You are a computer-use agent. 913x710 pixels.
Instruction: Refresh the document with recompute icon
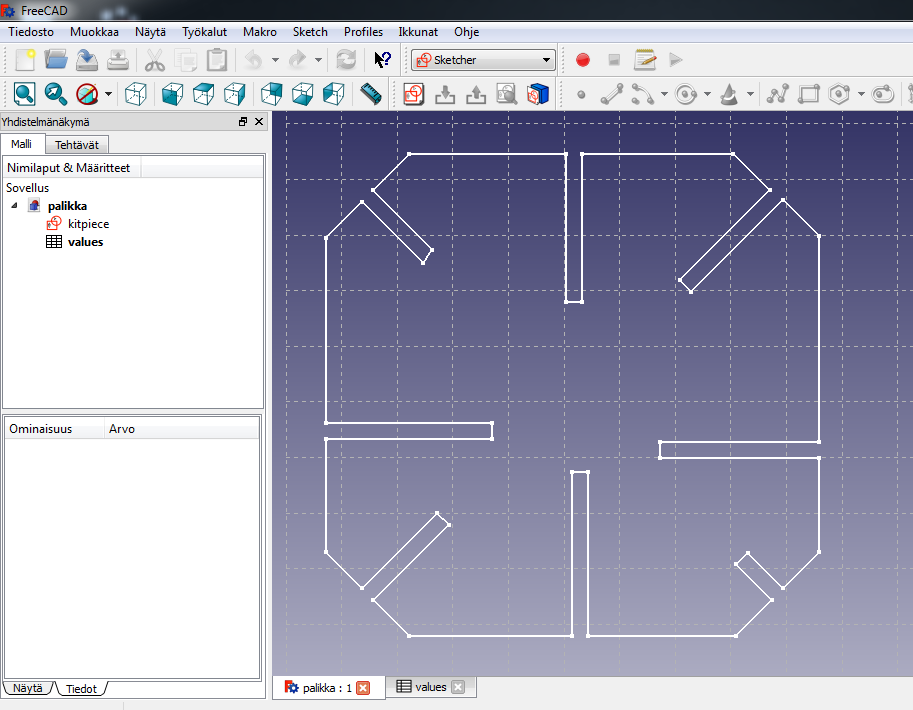[346, 60]
